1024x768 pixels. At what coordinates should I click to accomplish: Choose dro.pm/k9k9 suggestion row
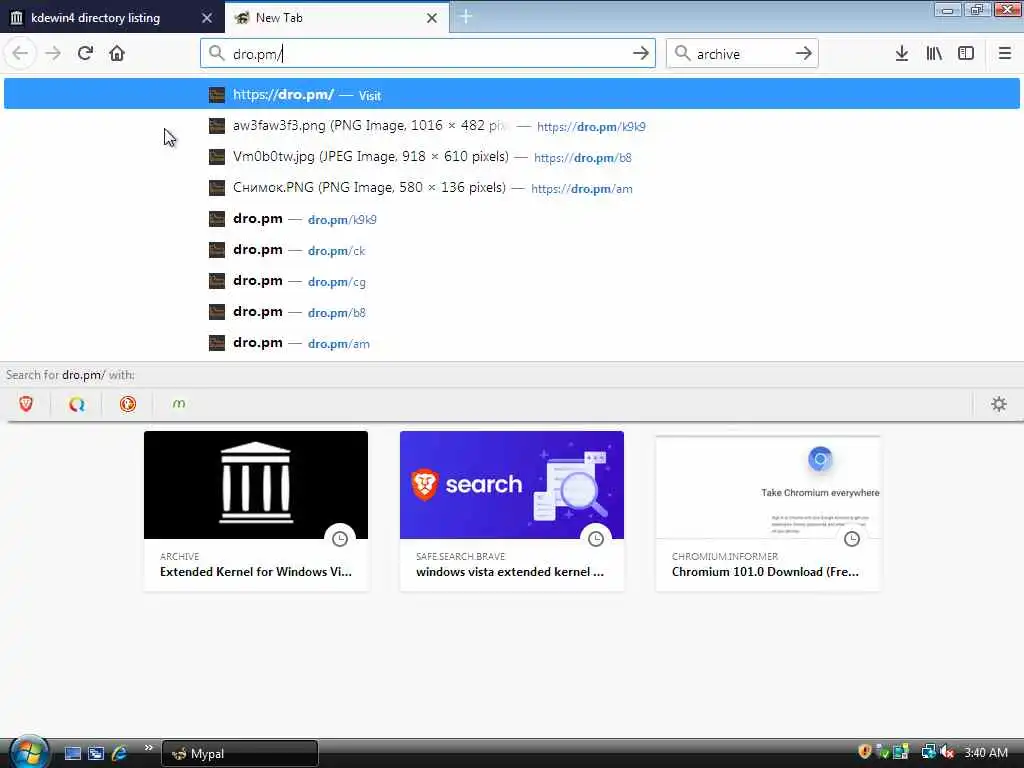click(511, 219)
